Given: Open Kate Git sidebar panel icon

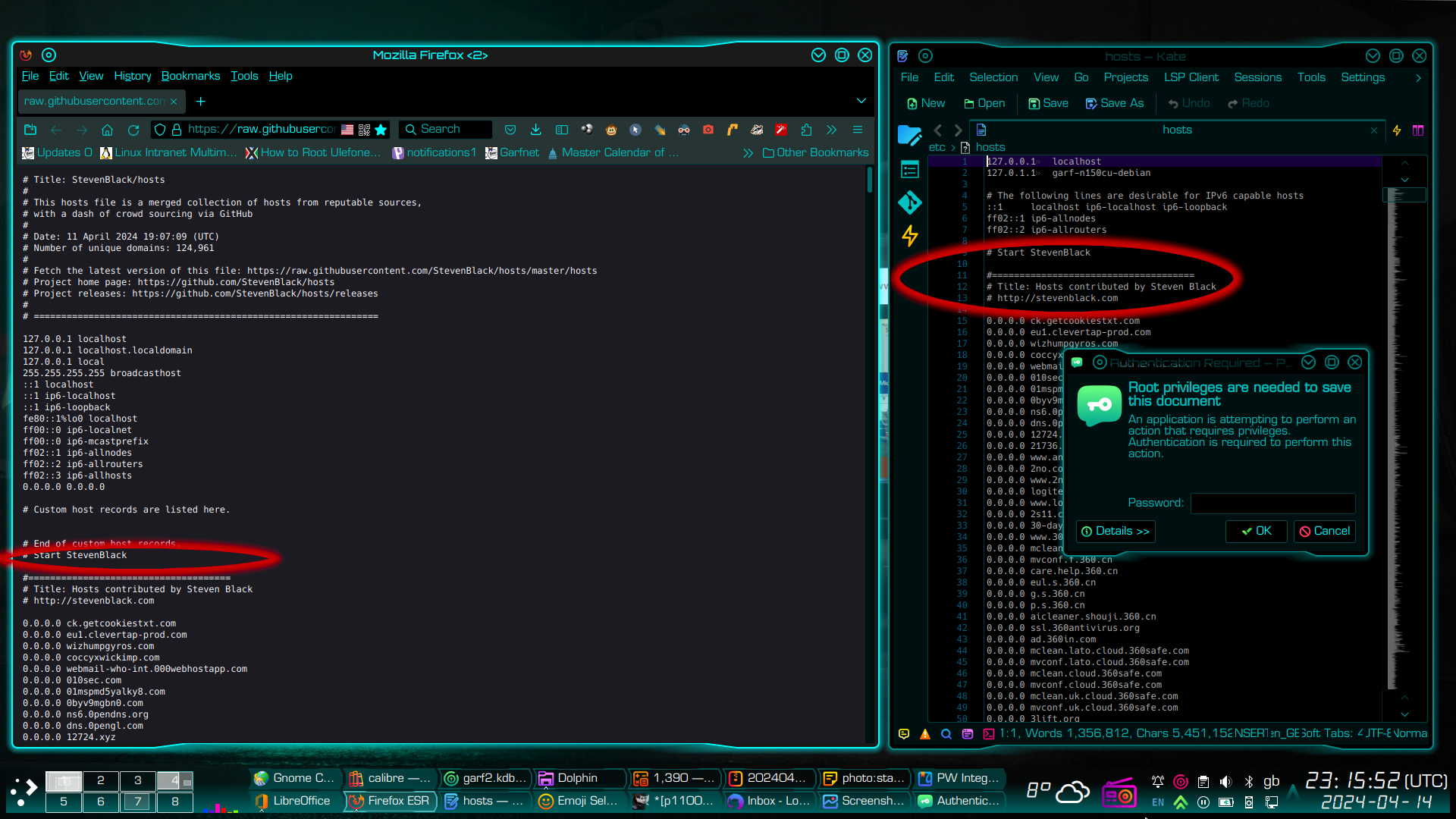Looking at the screenshot, I should pos(909,202).
